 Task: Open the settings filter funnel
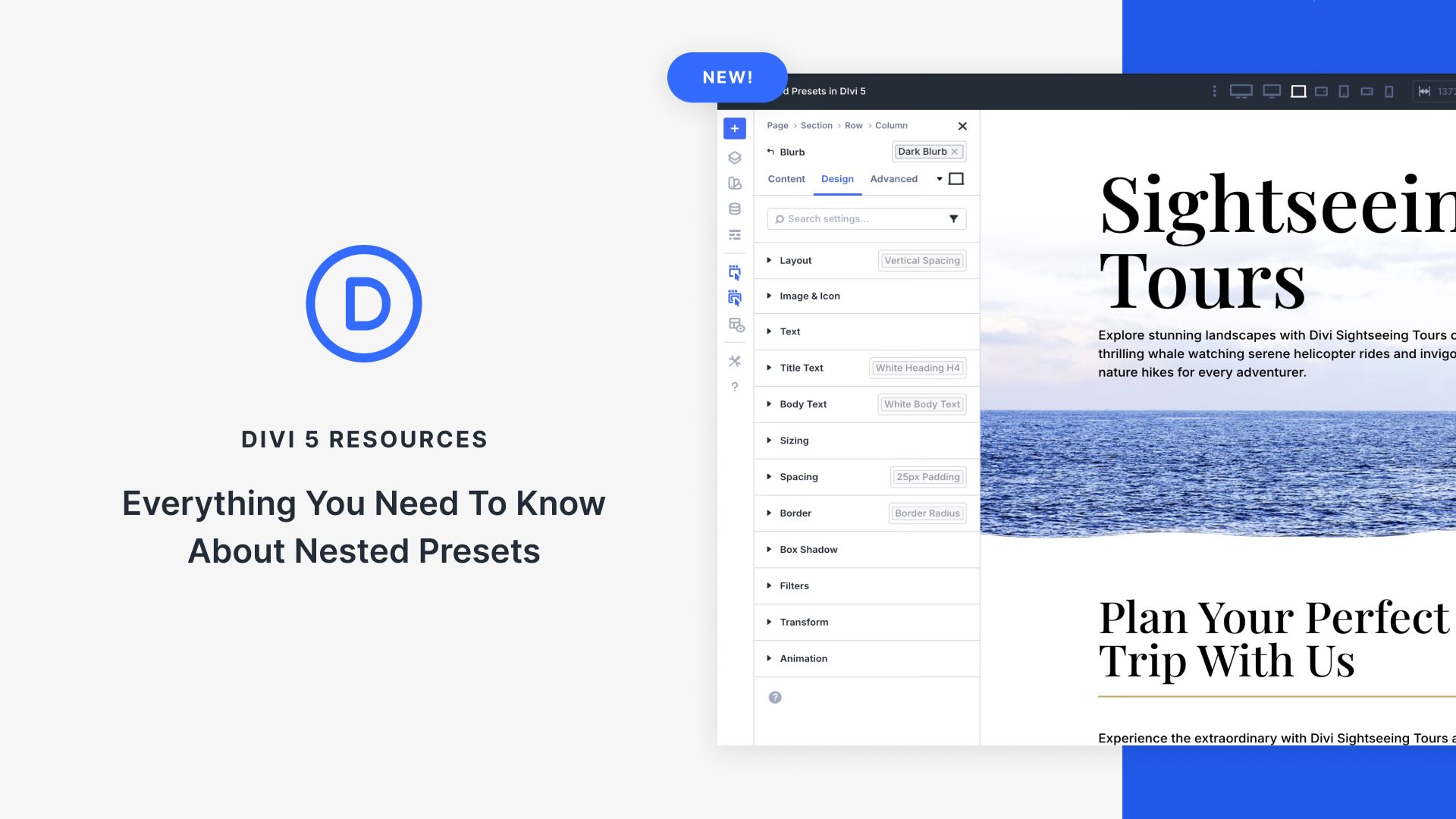pyautogui.click(x=953, y=218)
